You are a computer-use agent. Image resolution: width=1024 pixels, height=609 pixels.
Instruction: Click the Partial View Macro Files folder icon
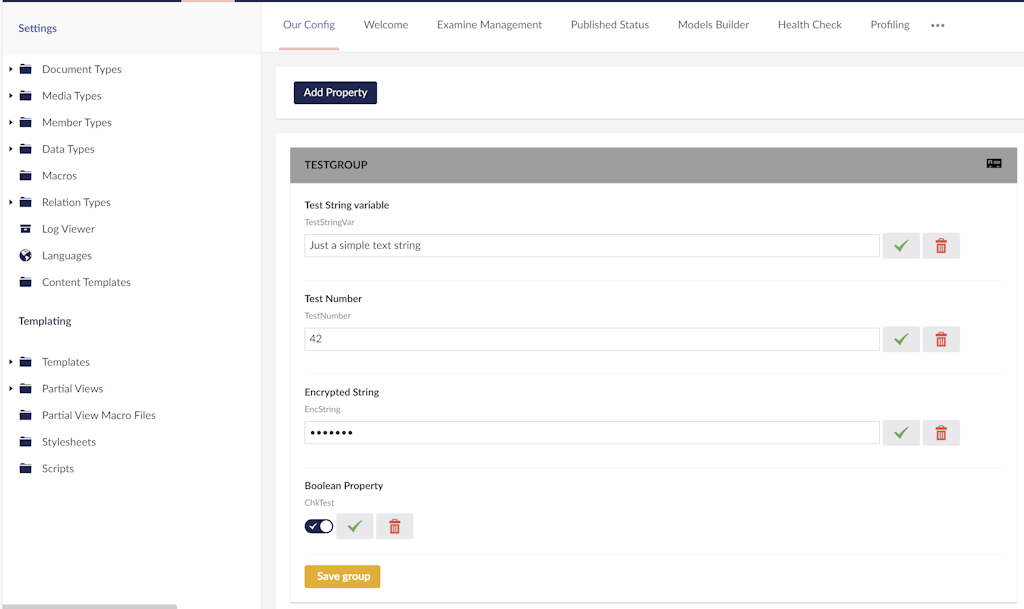point(25,414)
